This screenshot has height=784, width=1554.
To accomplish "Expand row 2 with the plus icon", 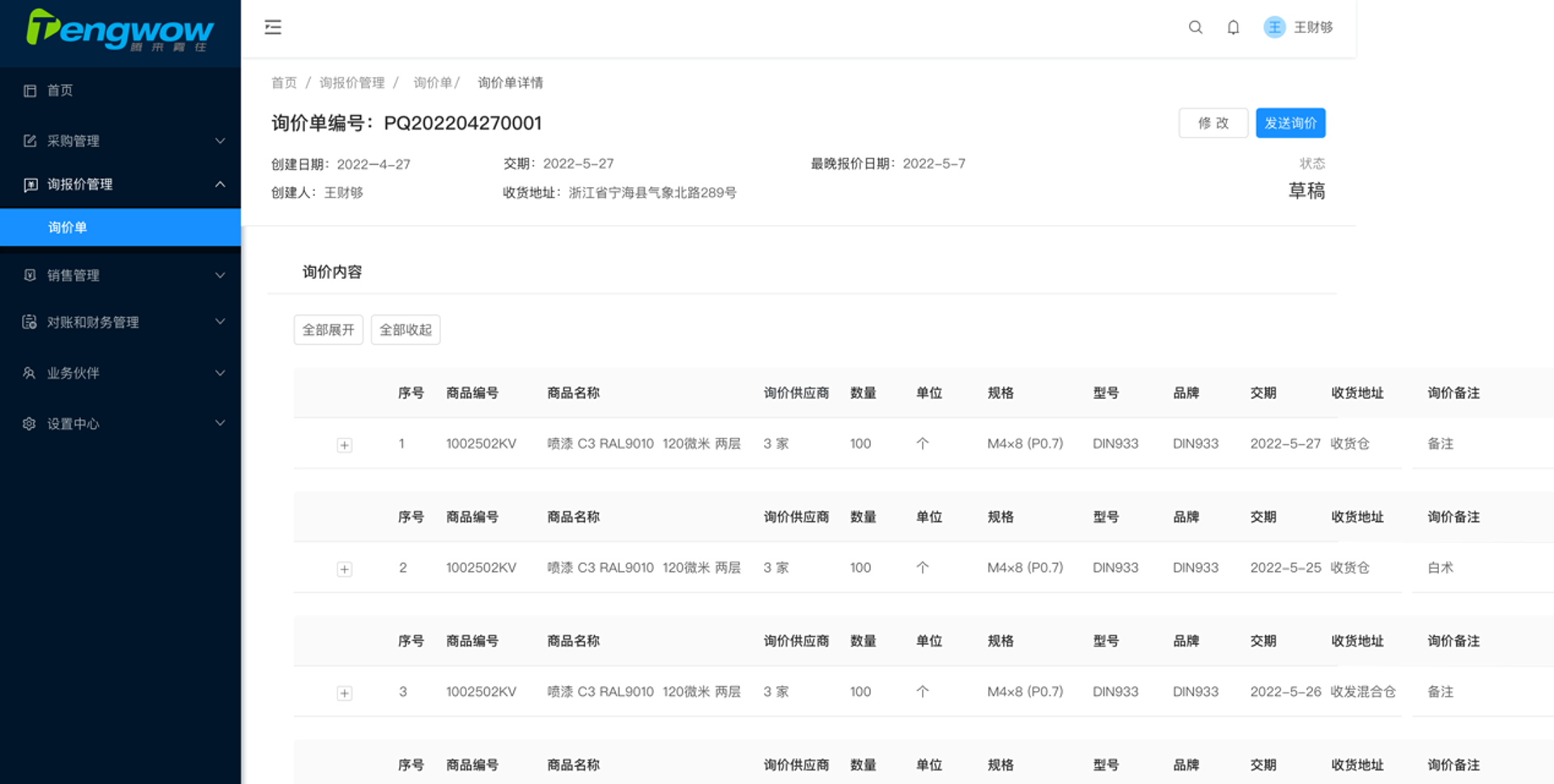I will click(344, 570).
